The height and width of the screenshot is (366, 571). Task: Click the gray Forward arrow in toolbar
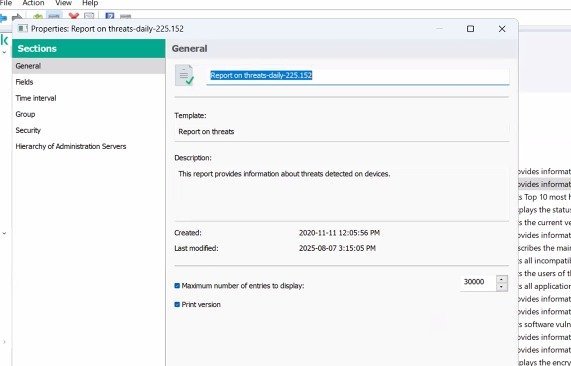tap(17, 17)
